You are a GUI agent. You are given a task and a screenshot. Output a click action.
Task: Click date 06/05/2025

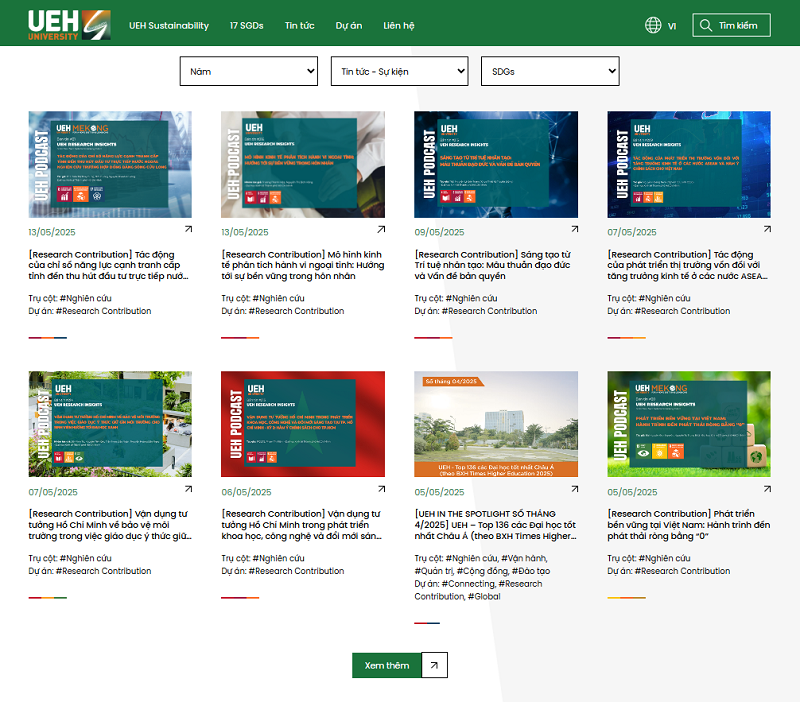[x=246, y=492]
